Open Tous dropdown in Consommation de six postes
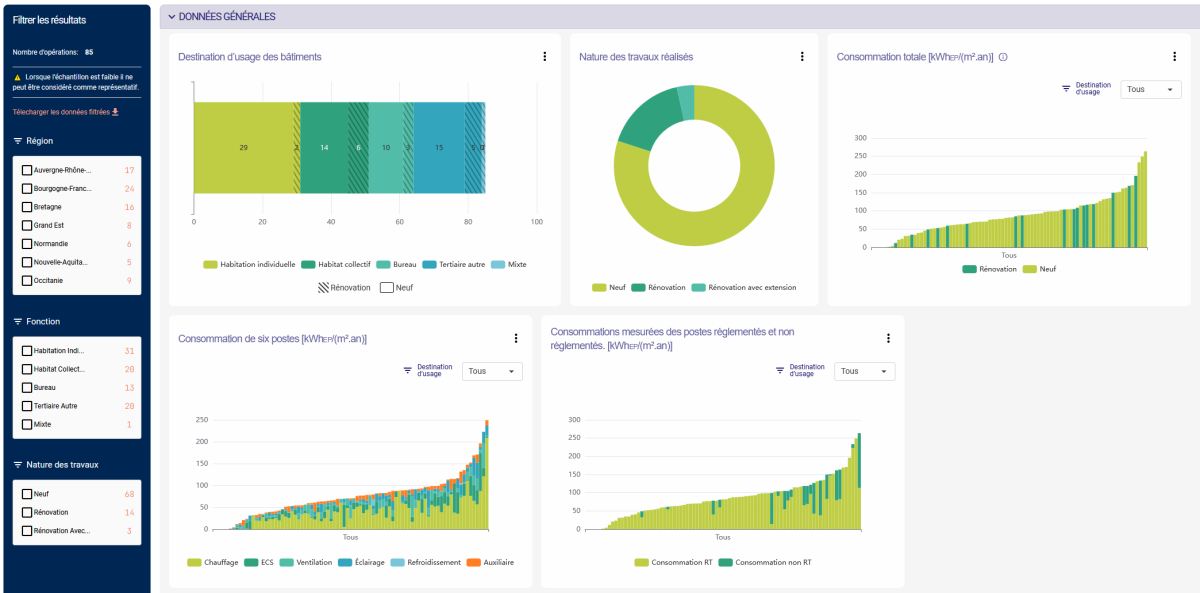The width and height of the screenshot is (1200, 593). coord(492,371)
